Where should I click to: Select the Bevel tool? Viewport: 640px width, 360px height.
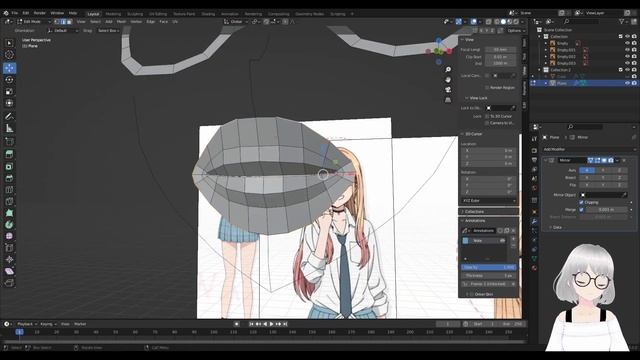pyautogui.click(x=9, y=178)
